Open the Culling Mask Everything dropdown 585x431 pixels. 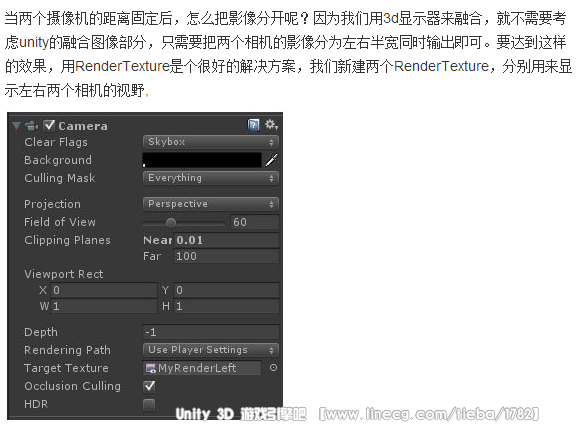[211, 178]
